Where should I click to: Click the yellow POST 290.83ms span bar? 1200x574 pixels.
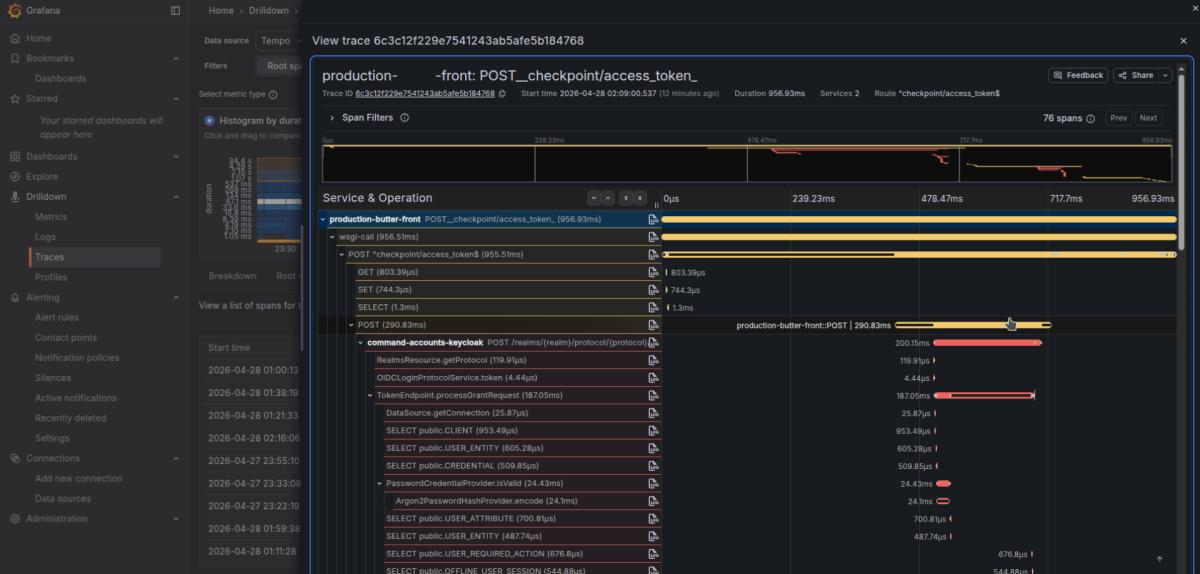972,325
